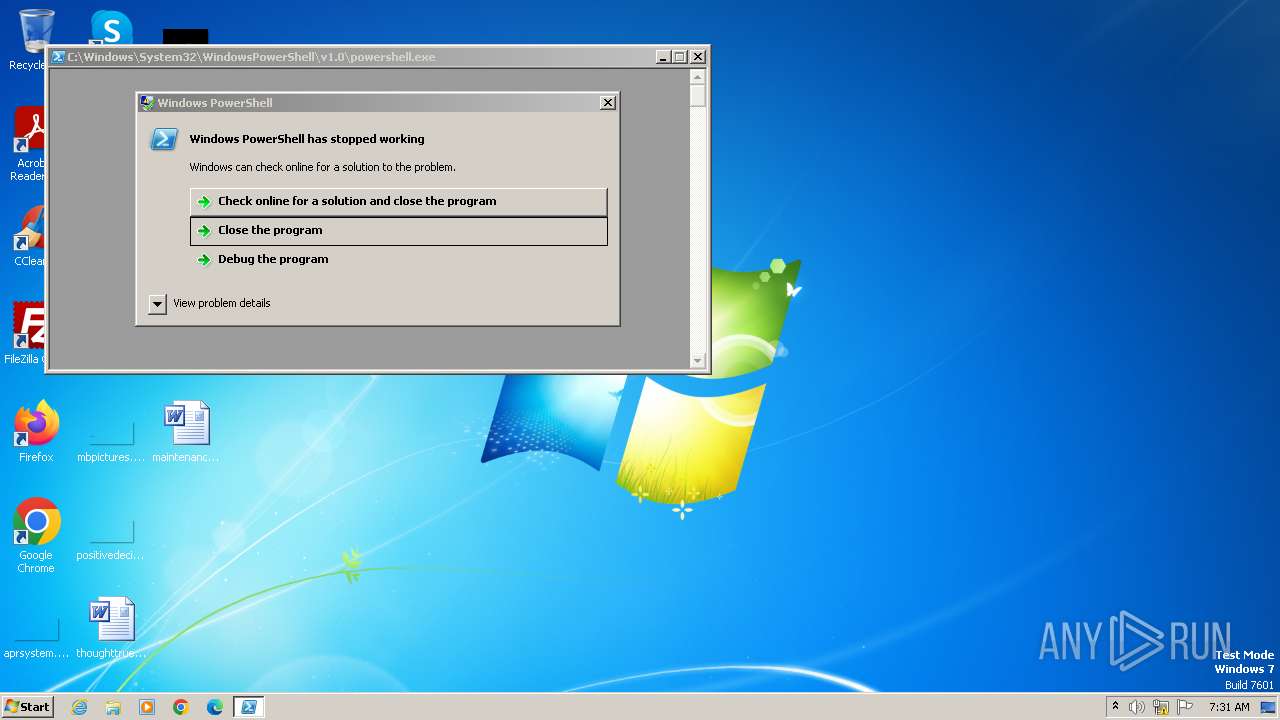Click the 7:31 AM clock
This screenshot has width=1280, height=720.
pyautogui.click(x=1229, y=707)
